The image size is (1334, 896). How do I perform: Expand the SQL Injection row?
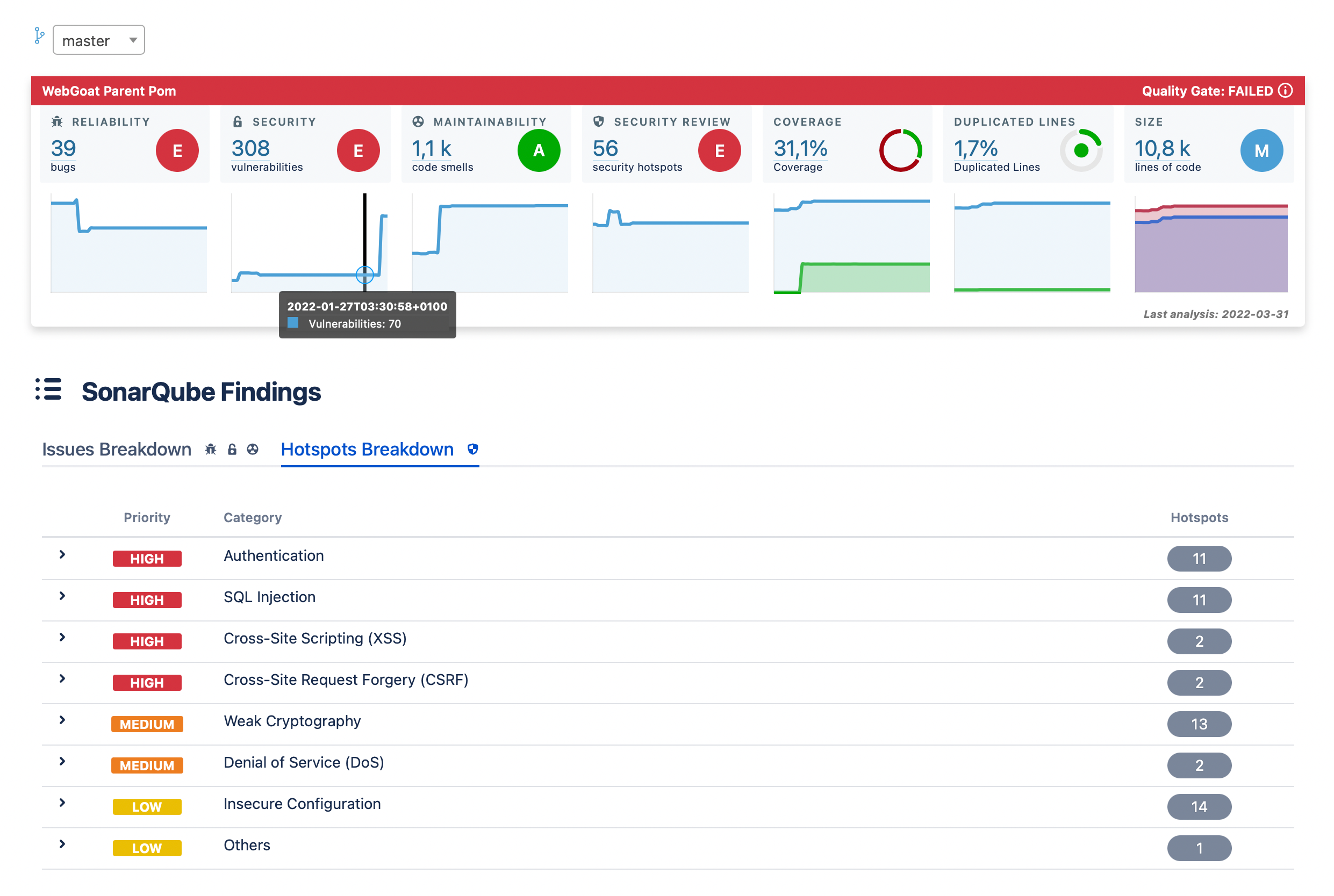coord(62,596)
